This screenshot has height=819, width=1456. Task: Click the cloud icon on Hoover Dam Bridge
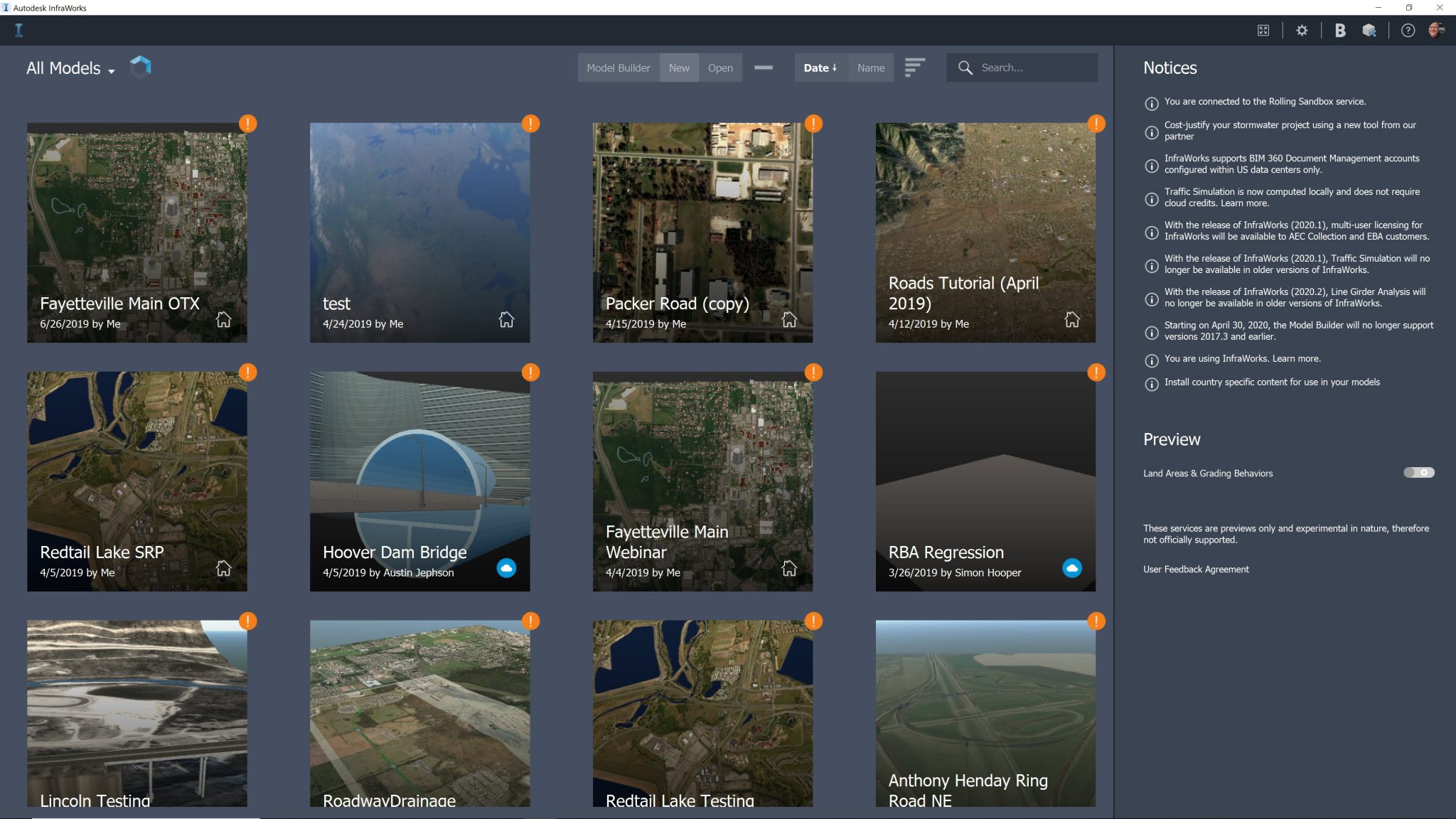tap(506, 568)
